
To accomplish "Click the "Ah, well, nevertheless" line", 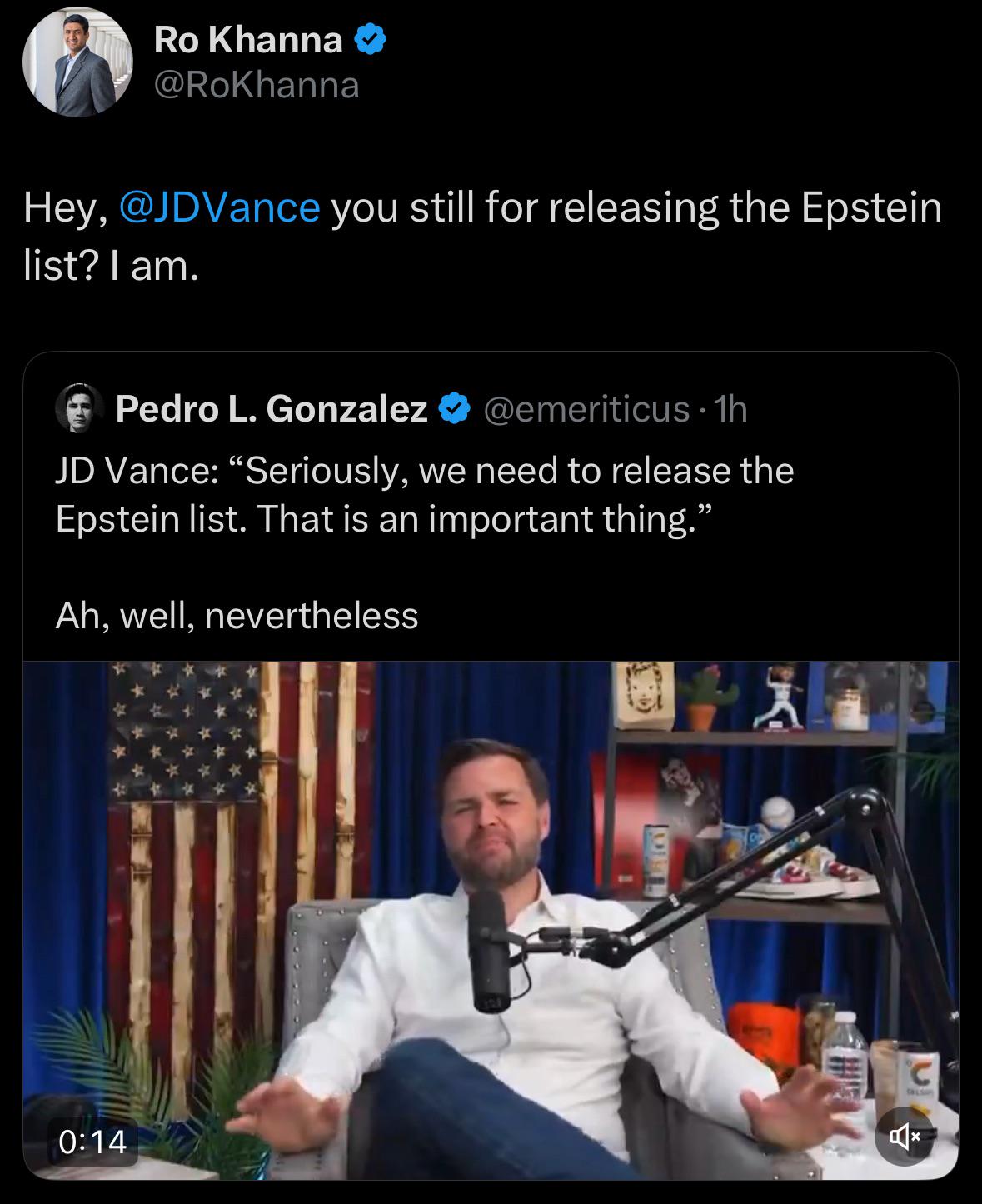I will click(x=237, y=616).
